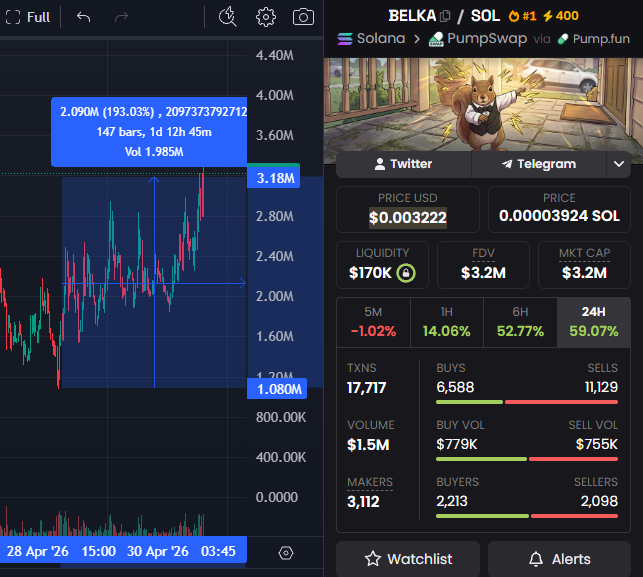
Task: Click the fire #1 trending badge
Action: click(522, 16)
